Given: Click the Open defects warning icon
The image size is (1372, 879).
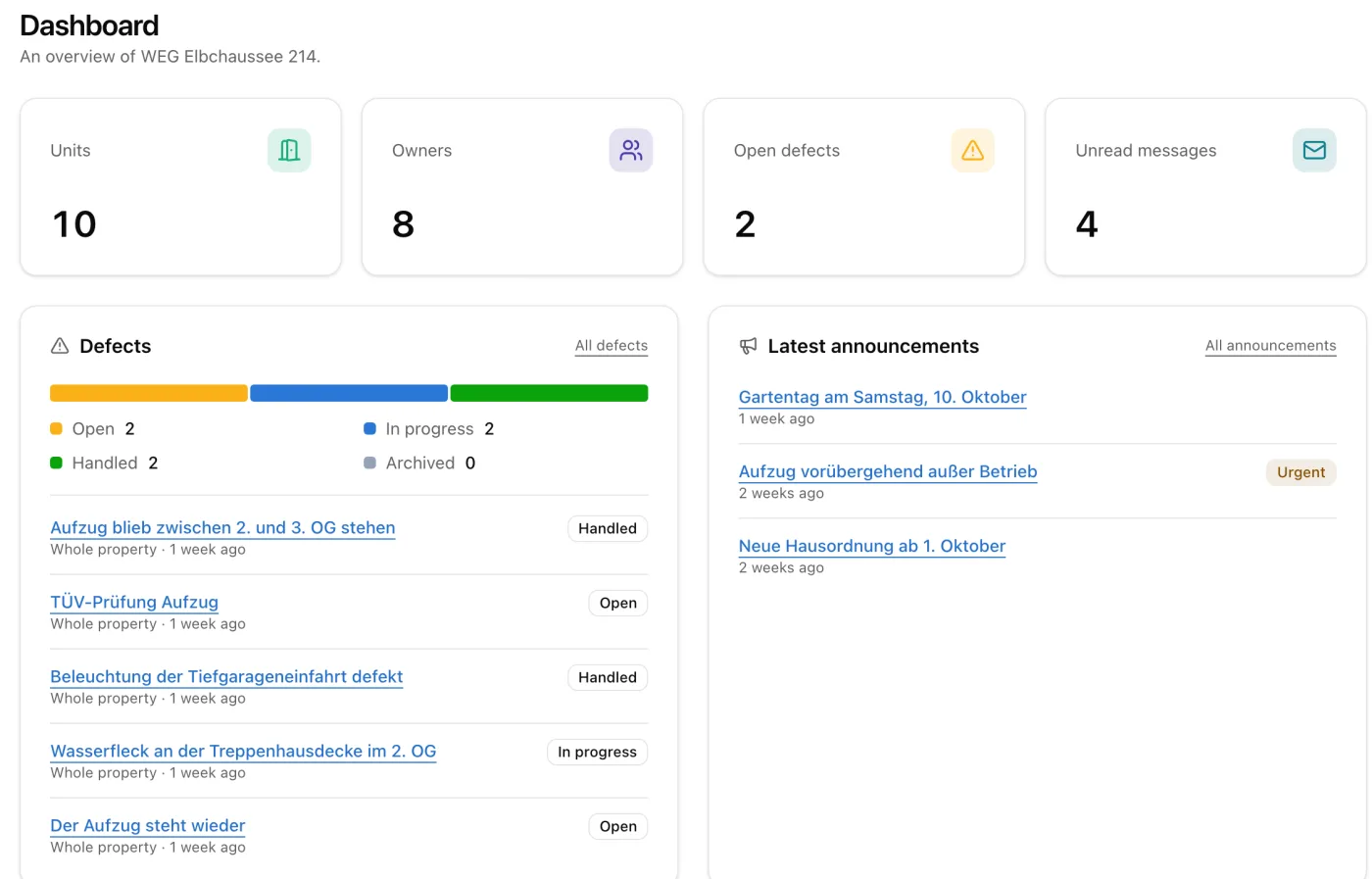Looking at the screenshot, I should (x=972, y=150).
